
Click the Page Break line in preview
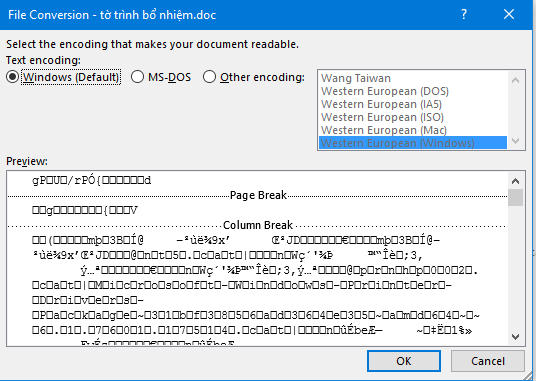[258, 195]
